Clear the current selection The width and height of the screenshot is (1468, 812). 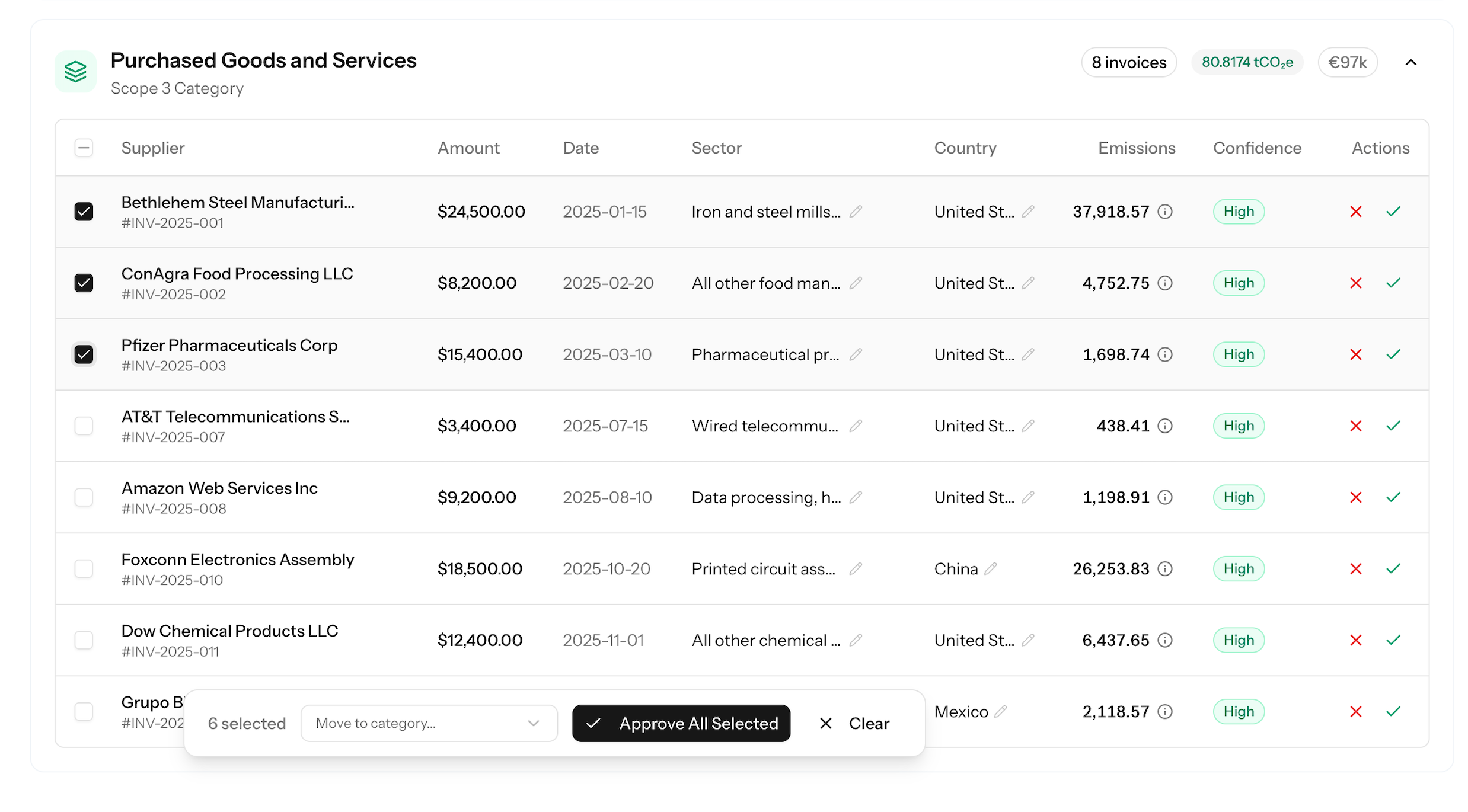[854, 723]
